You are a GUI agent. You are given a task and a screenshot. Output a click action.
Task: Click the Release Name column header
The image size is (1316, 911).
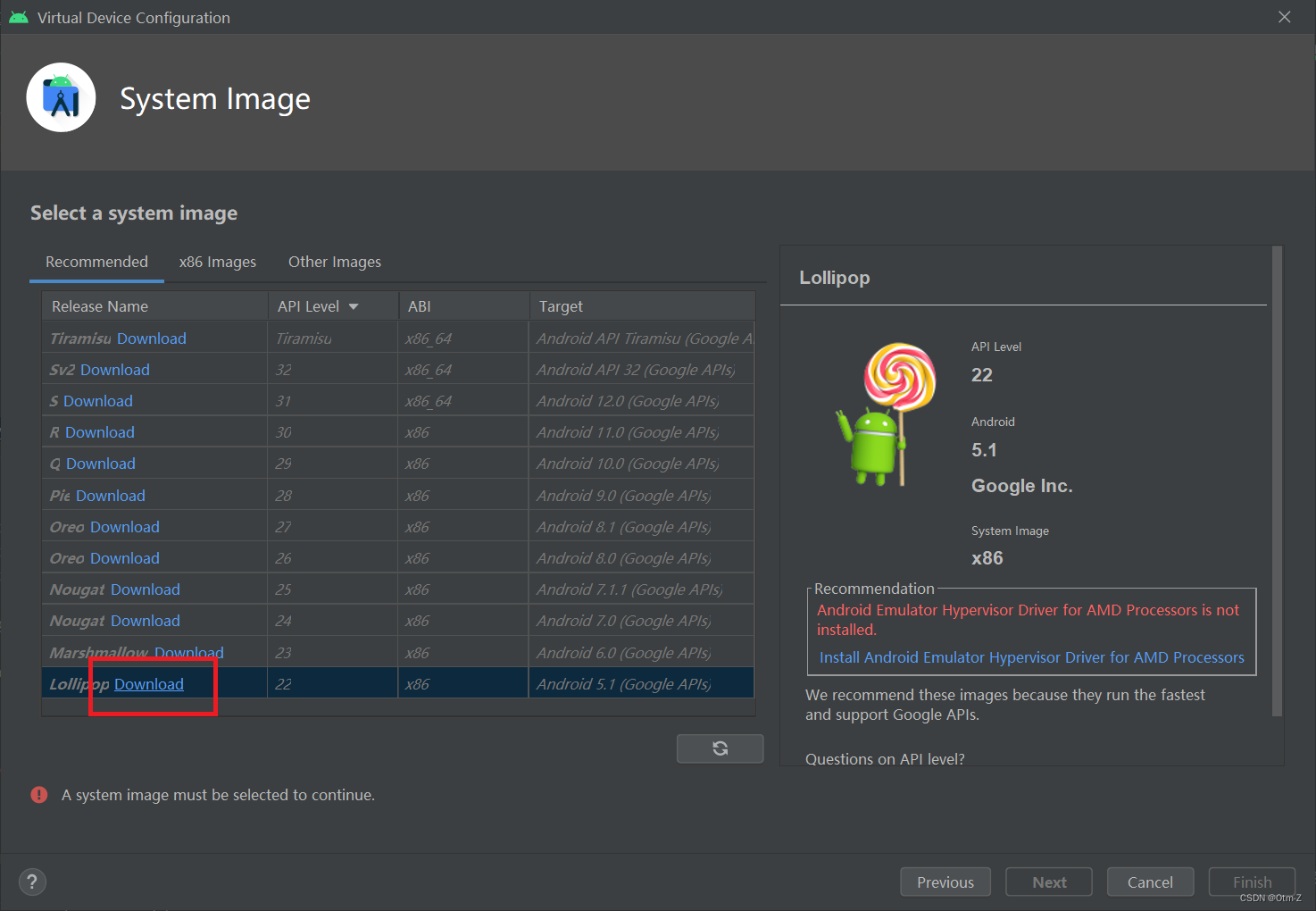(x=154, y=306)
